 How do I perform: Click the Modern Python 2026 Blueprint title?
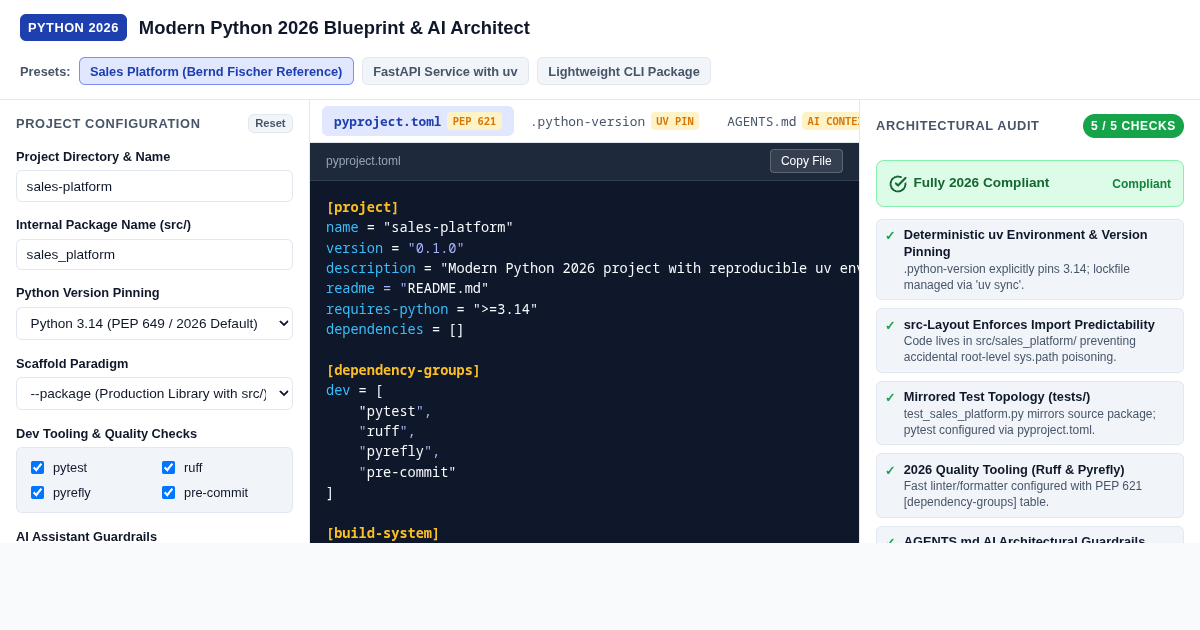pos(334,28)
